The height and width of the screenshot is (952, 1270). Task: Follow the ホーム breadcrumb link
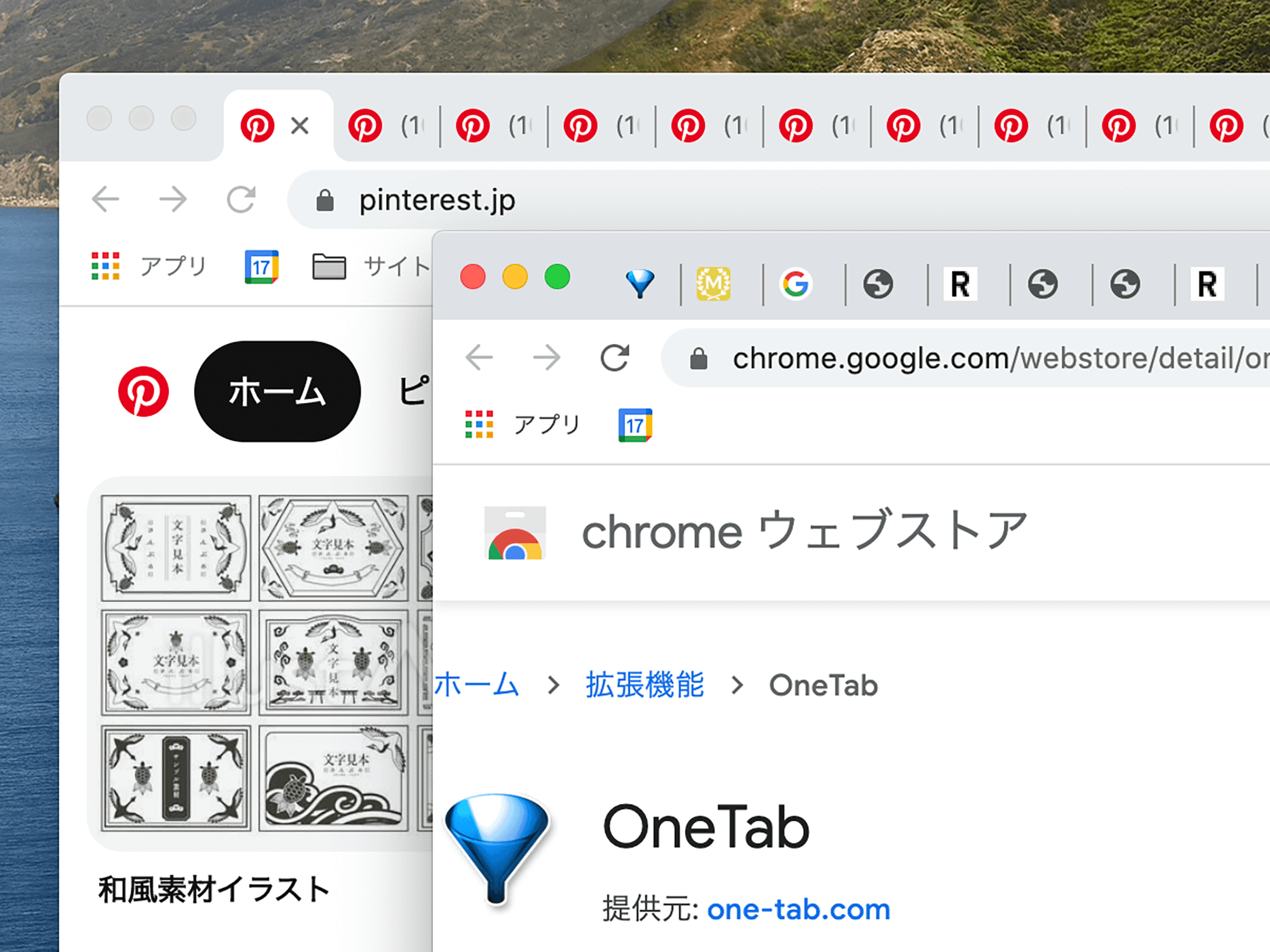coord(478,685)
